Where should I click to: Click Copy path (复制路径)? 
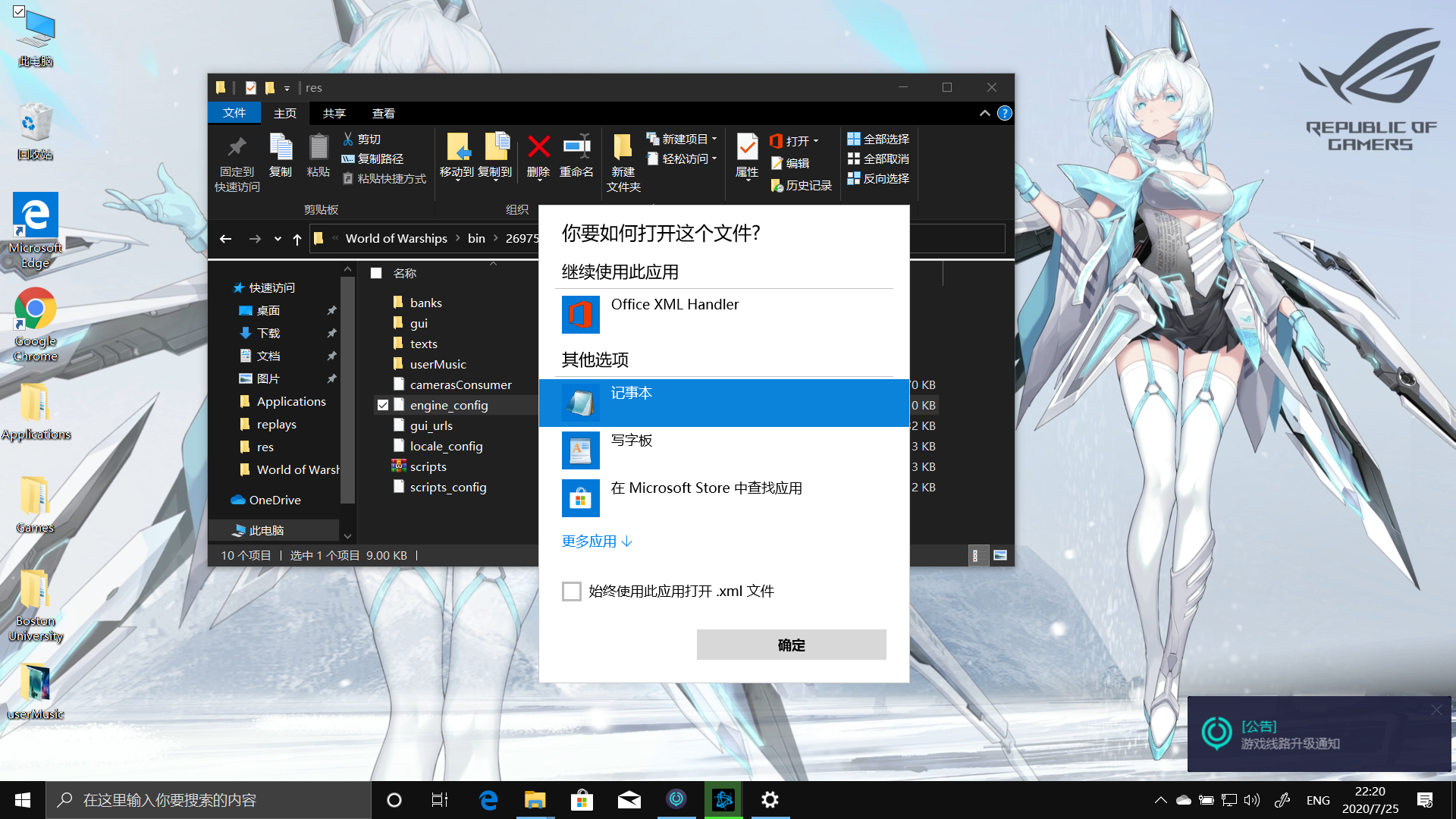point(372,158)
